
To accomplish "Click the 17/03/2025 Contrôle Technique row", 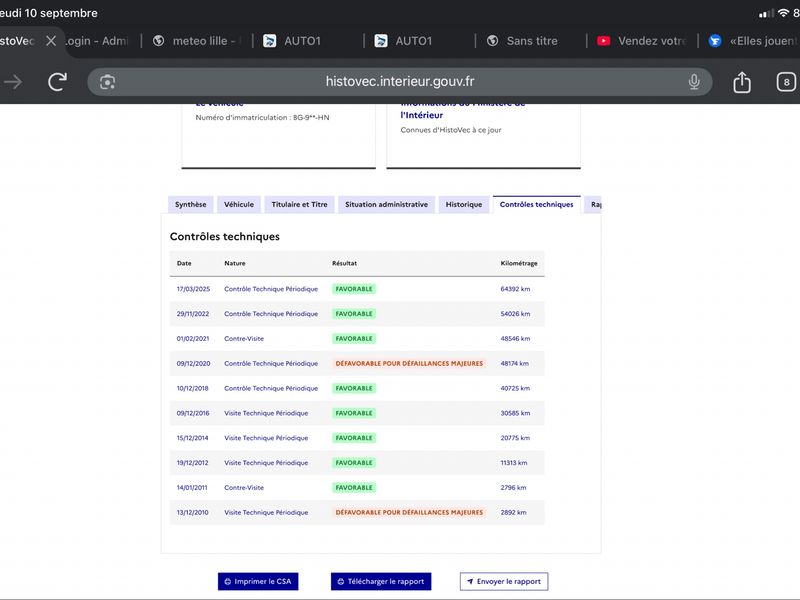I will (357, 289).
